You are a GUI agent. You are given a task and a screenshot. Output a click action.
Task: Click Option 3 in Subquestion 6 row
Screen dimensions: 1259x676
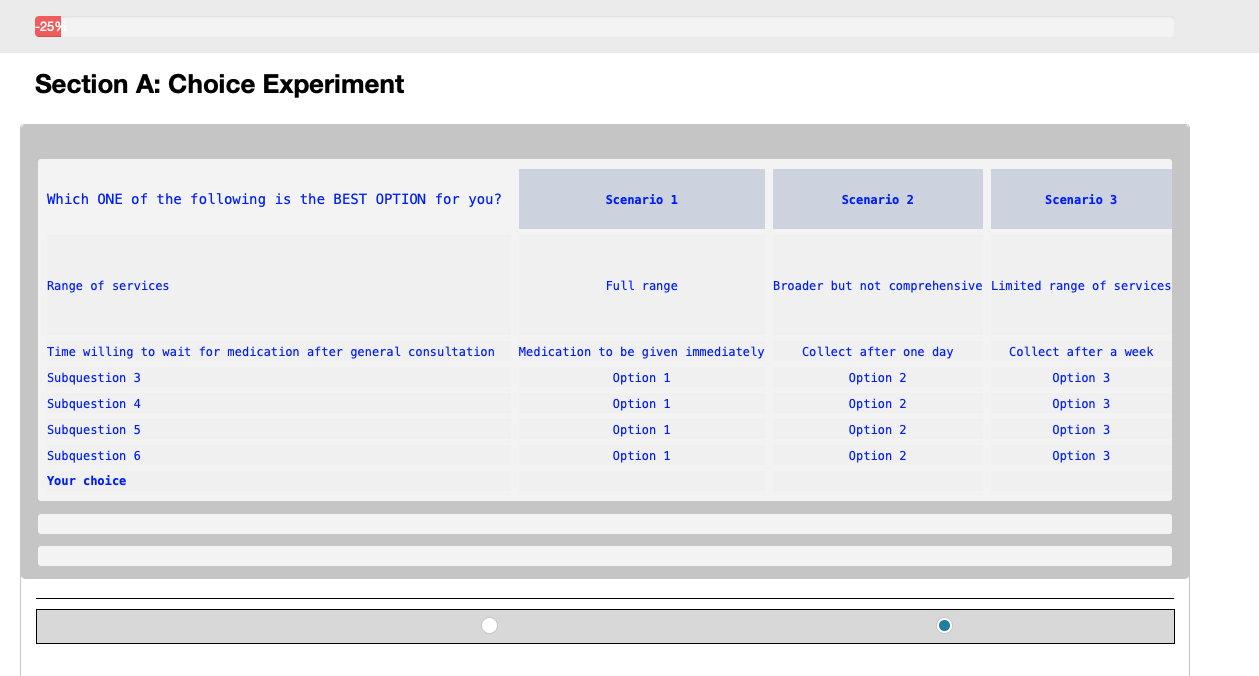pyautogui.click(x=1080, y=456)
